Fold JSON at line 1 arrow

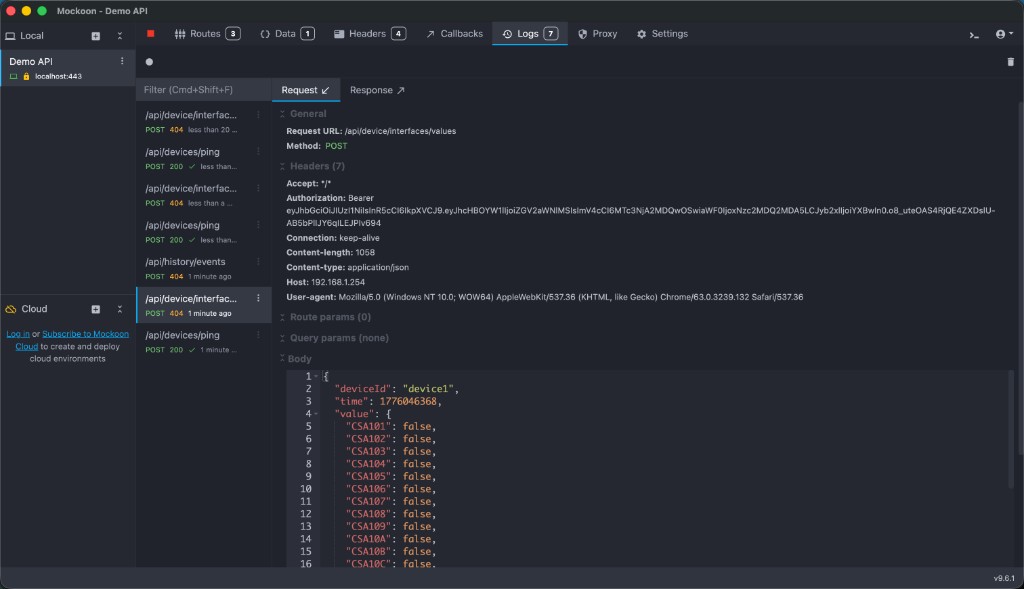pyautogui.click(x=316, y=376)
